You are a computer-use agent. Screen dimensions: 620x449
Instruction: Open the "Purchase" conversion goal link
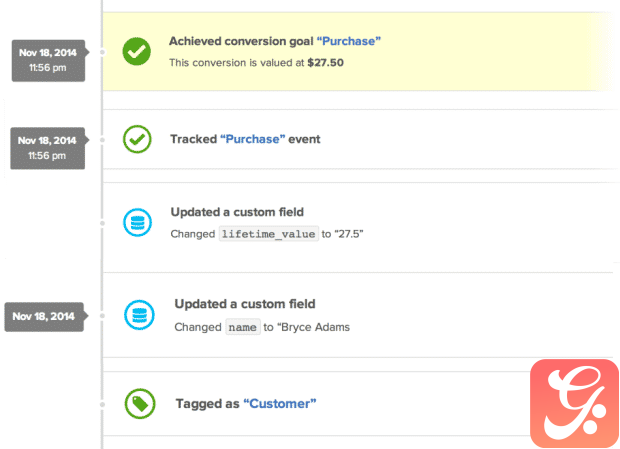pos(349,41)
